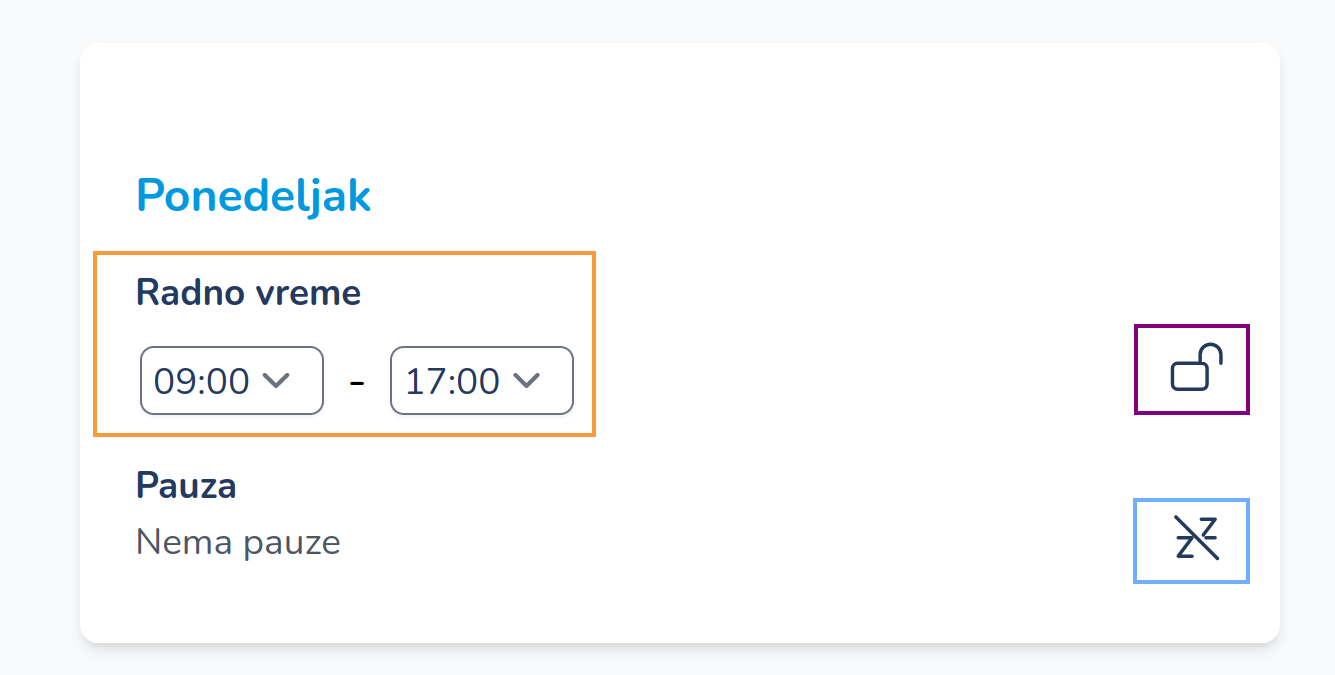Image resolution: width=1335 pixels, height=675 pixels.
Task: Click the dash between the time selectors
Action: 357,381
